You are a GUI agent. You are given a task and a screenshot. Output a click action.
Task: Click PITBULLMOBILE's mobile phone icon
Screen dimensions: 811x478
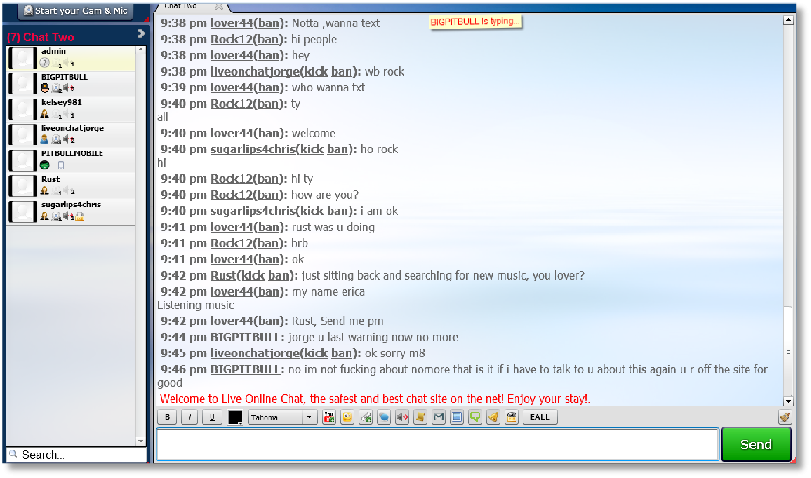61,165
